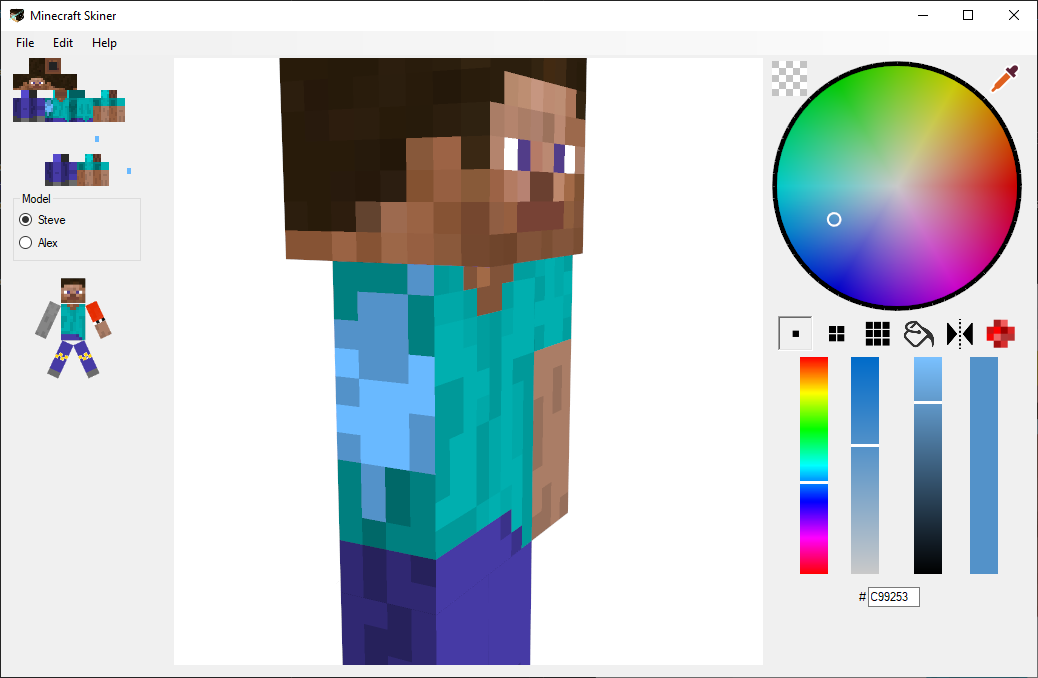
Task: Toggle the mirror symmetry tool
Action: tap(960, 334)
